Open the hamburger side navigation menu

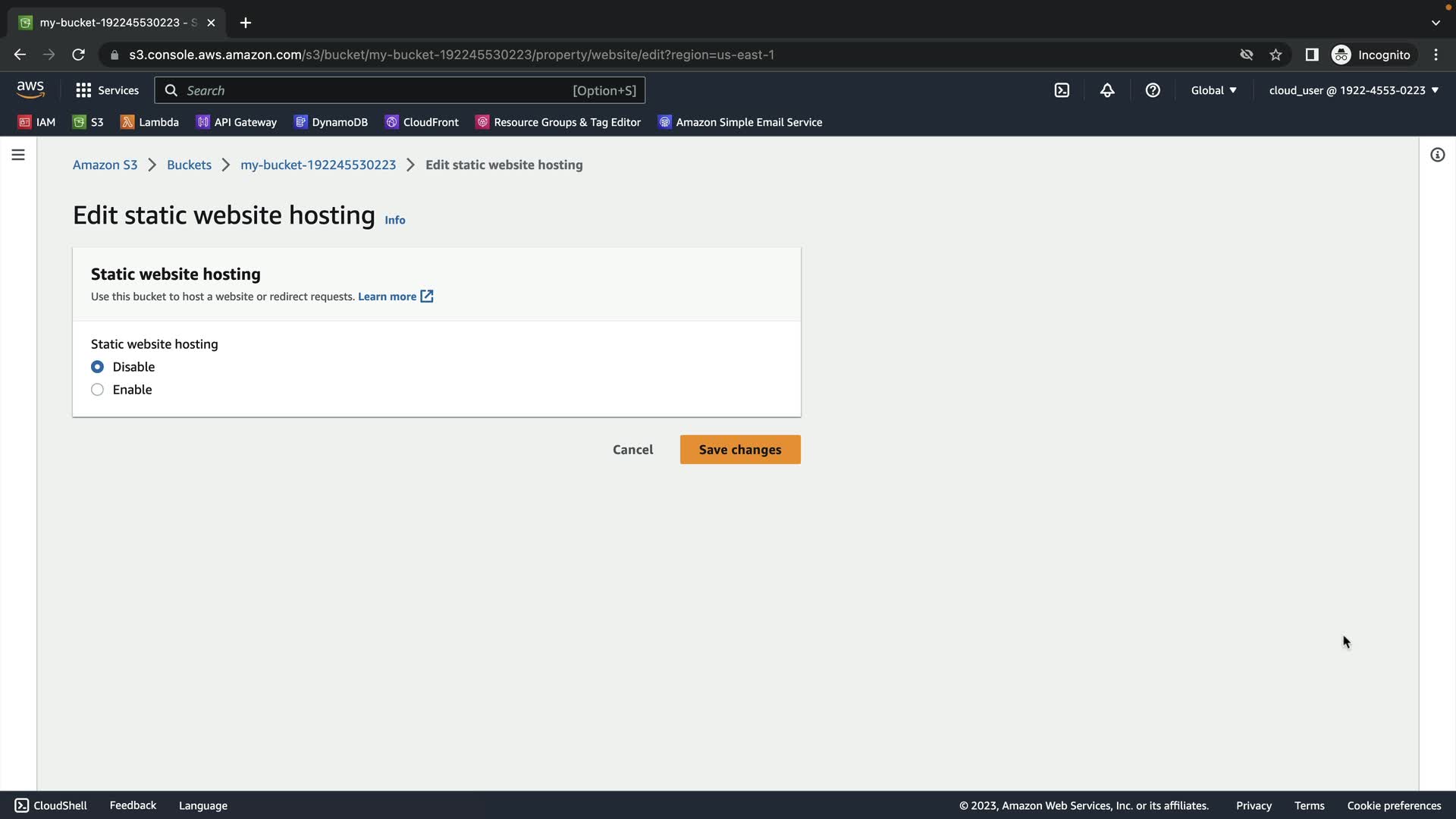[18, 155]
